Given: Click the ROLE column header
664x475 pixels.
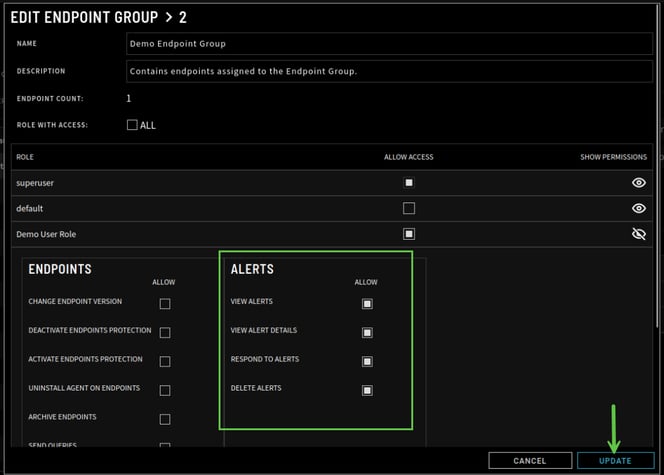Looking at the screenshot, I should 25,157.
